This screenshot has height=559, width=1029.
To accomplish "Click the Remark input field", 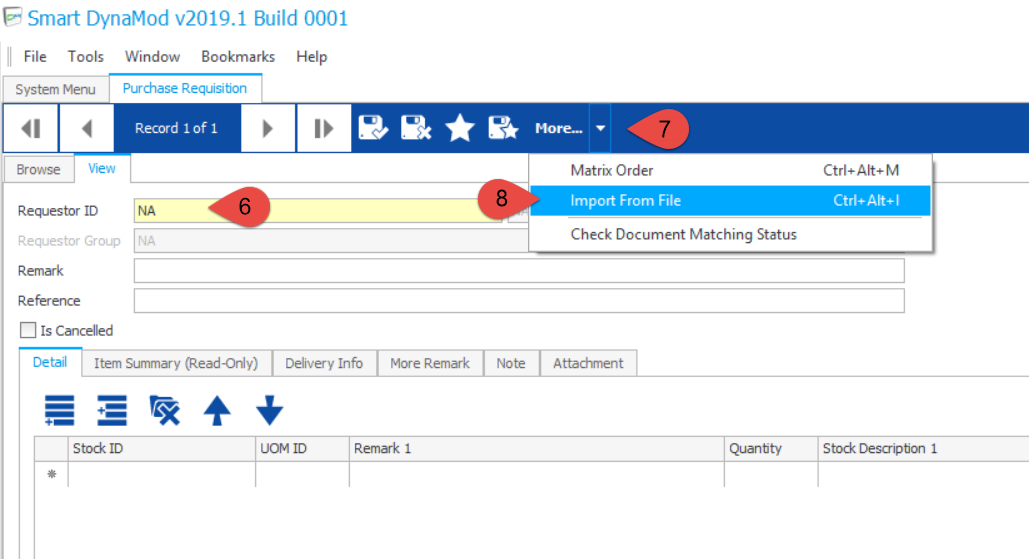I will point(519,271).
